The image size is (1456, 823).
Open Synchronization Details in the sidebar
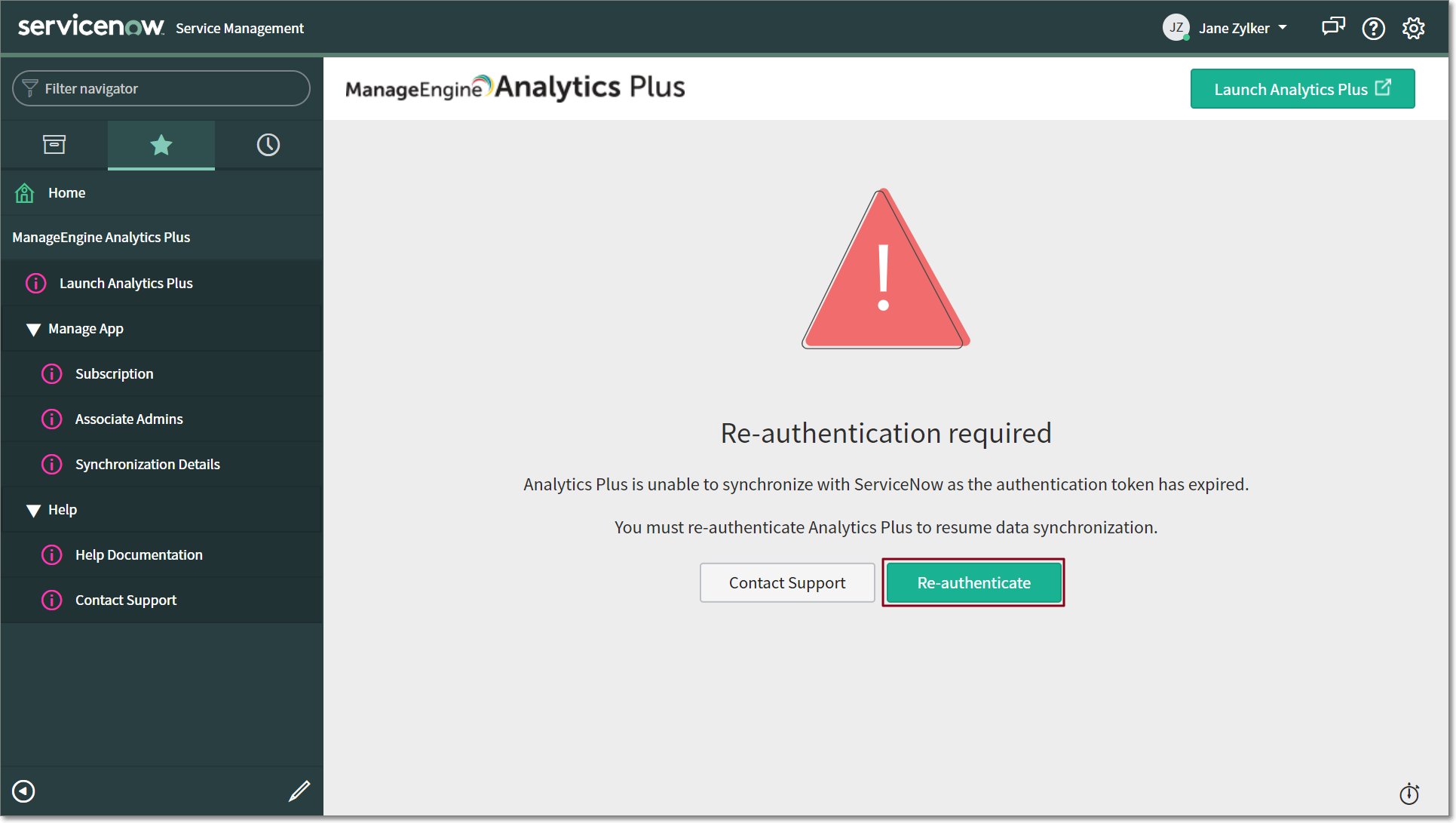point(147,465)
